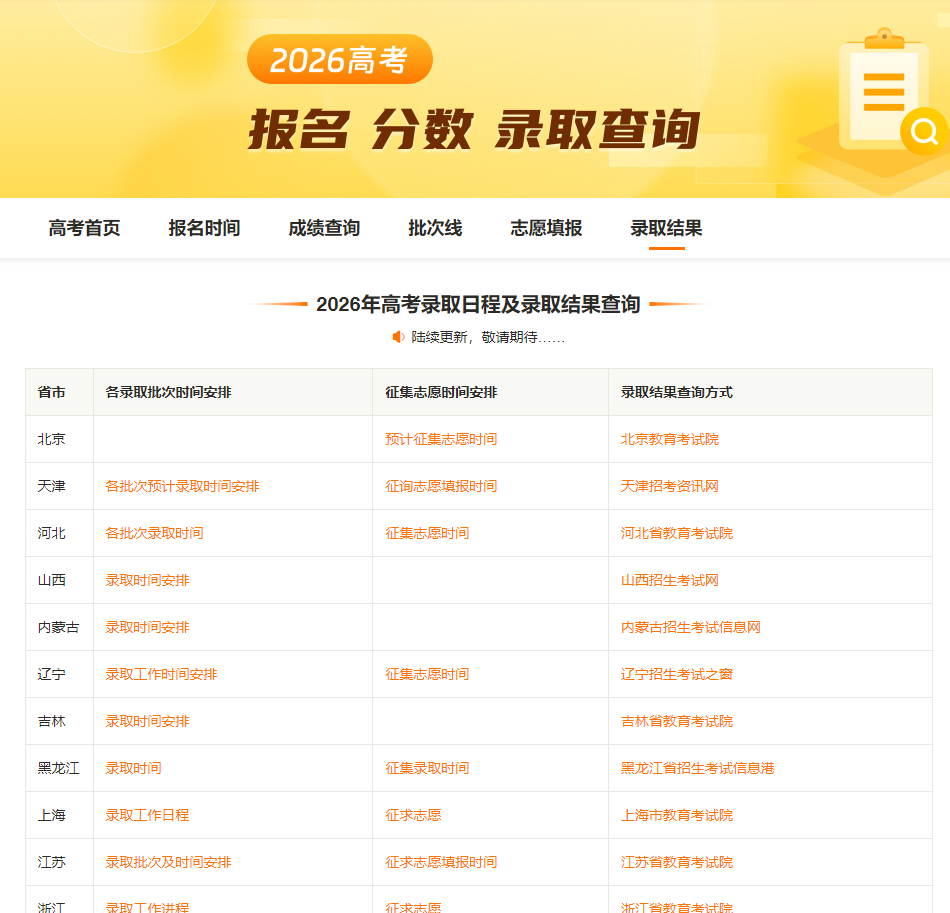This screenshot has height=913, width=950.
Task: Visit the 内蒙古招生考试信息网 link
Action: point(691,627)
